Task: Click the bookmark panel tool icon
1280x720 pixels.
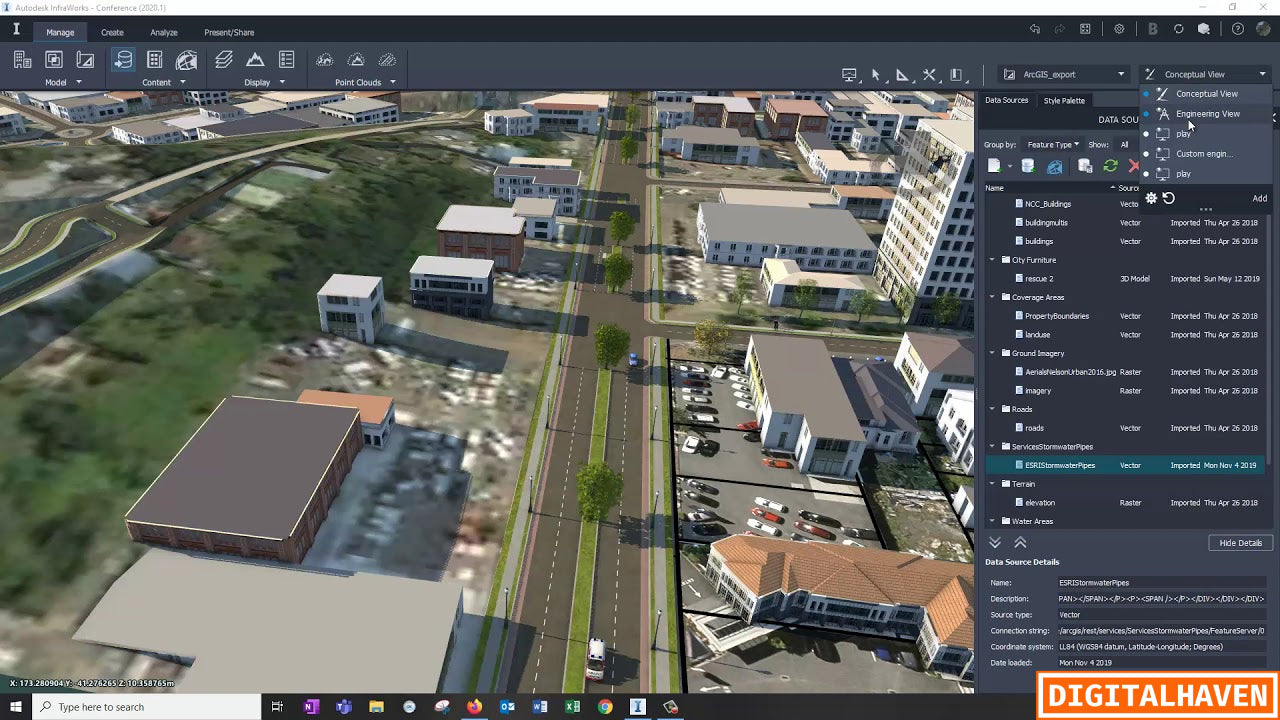Action: (x=956, y=74)
